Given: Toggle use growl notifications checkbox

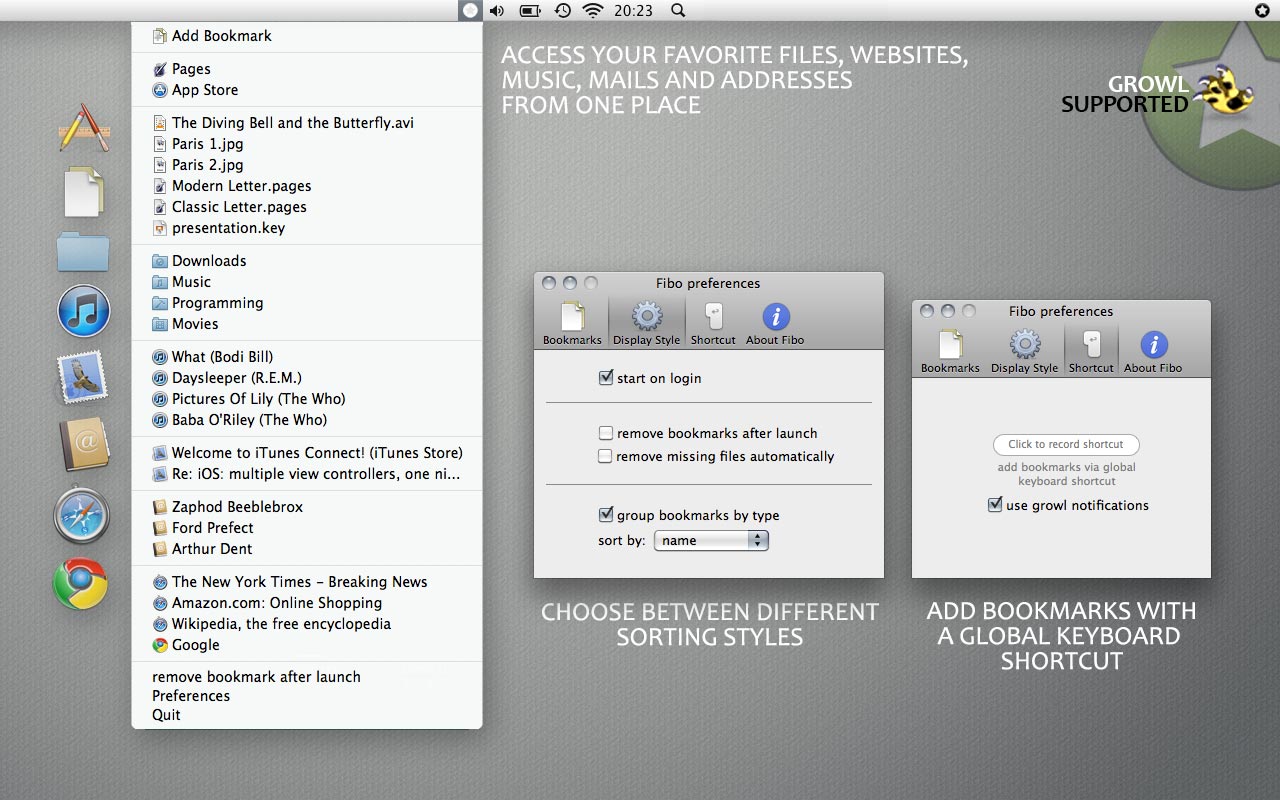Looking at the screenshot, I should (x=995, y=505).
